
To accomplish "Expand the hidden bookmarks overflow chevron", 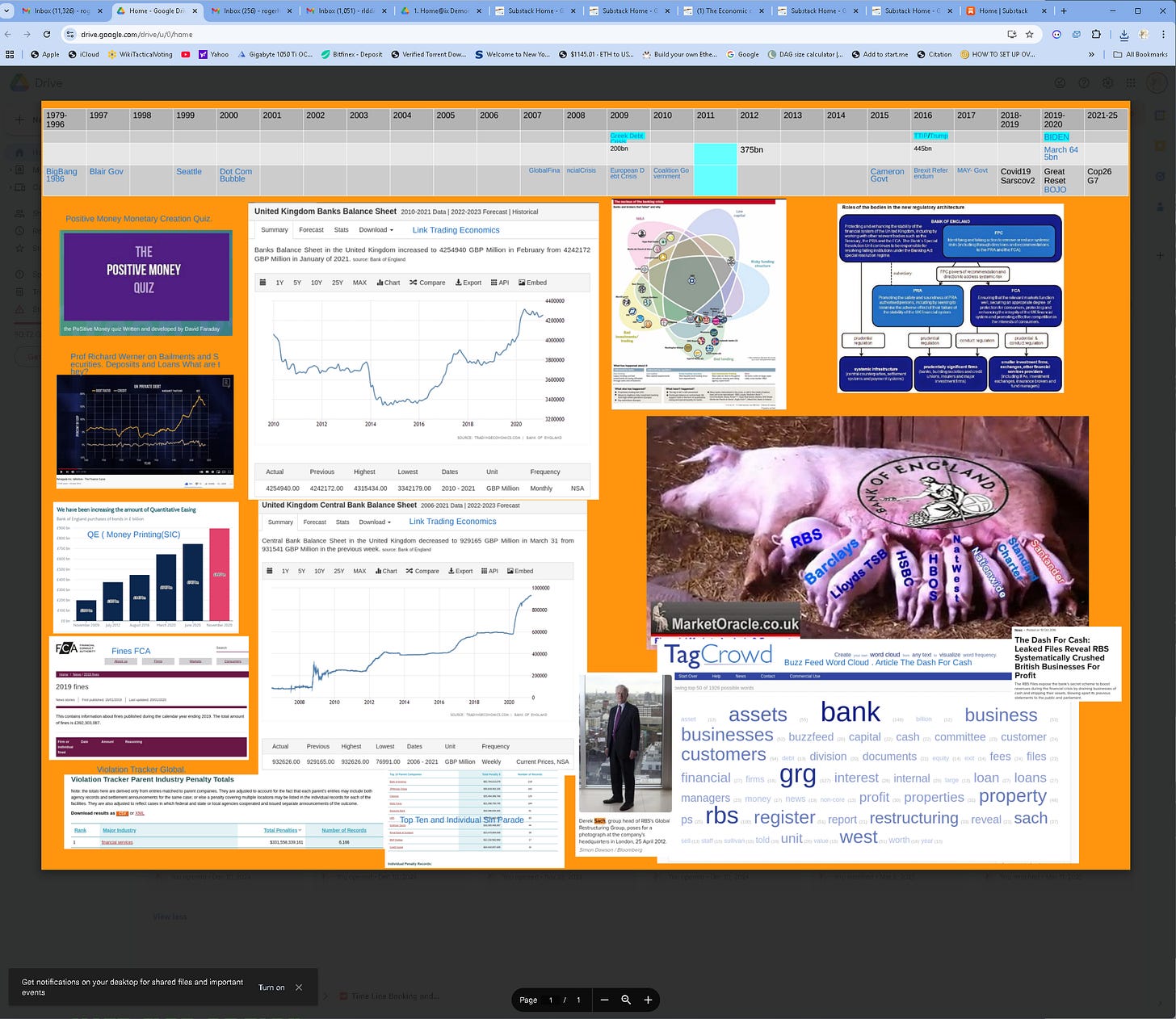I will (x=1092, y=54).
